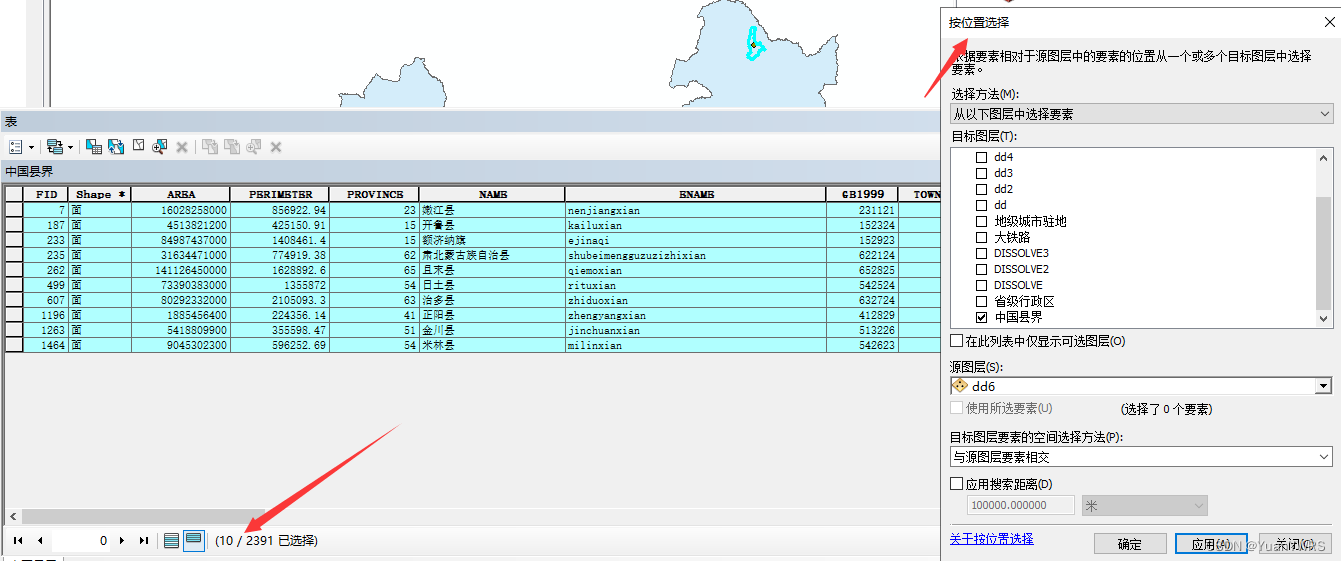Open the 关于按位置选择 help link

(991, 539)
